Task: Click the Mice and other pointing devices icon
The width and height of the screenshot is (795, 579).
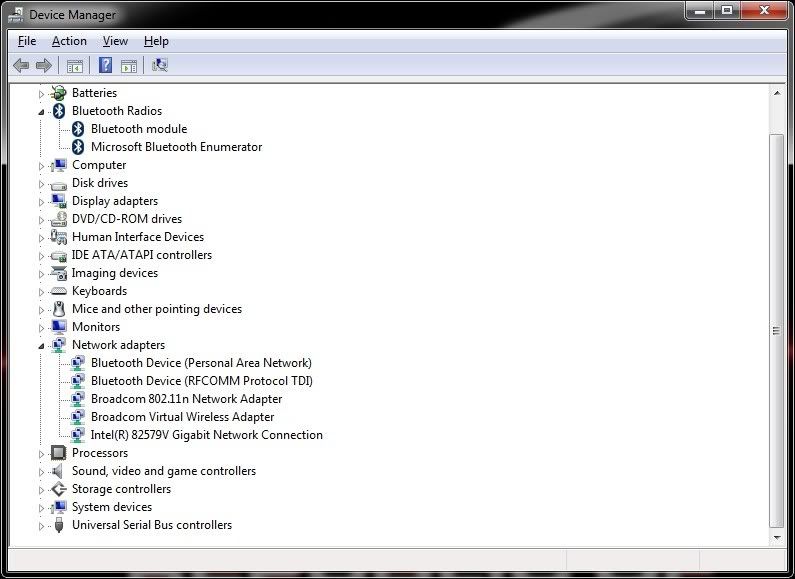Action: pyautogui.click(x=59, y=309)
